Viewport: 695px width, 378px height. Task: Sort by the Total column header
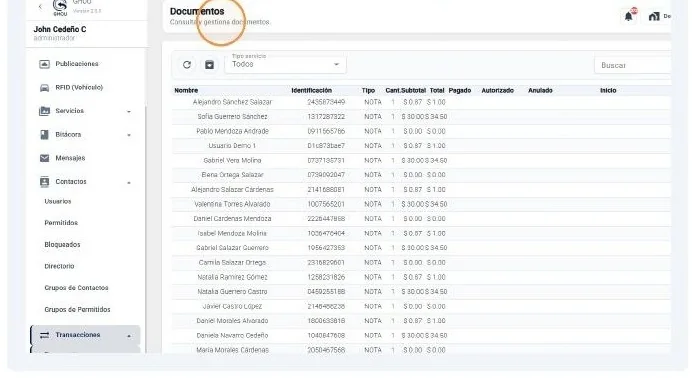coord(437,90)
